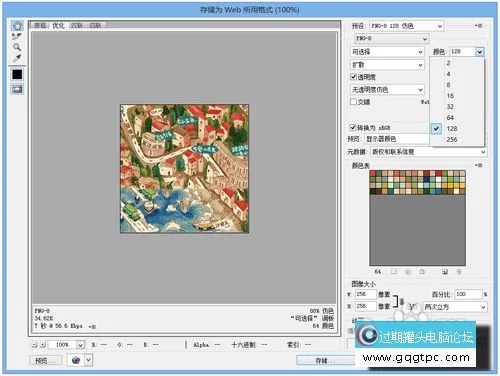This screenshot has height=376, width=500.
Task: Click the image width W field
Action: 365,294
